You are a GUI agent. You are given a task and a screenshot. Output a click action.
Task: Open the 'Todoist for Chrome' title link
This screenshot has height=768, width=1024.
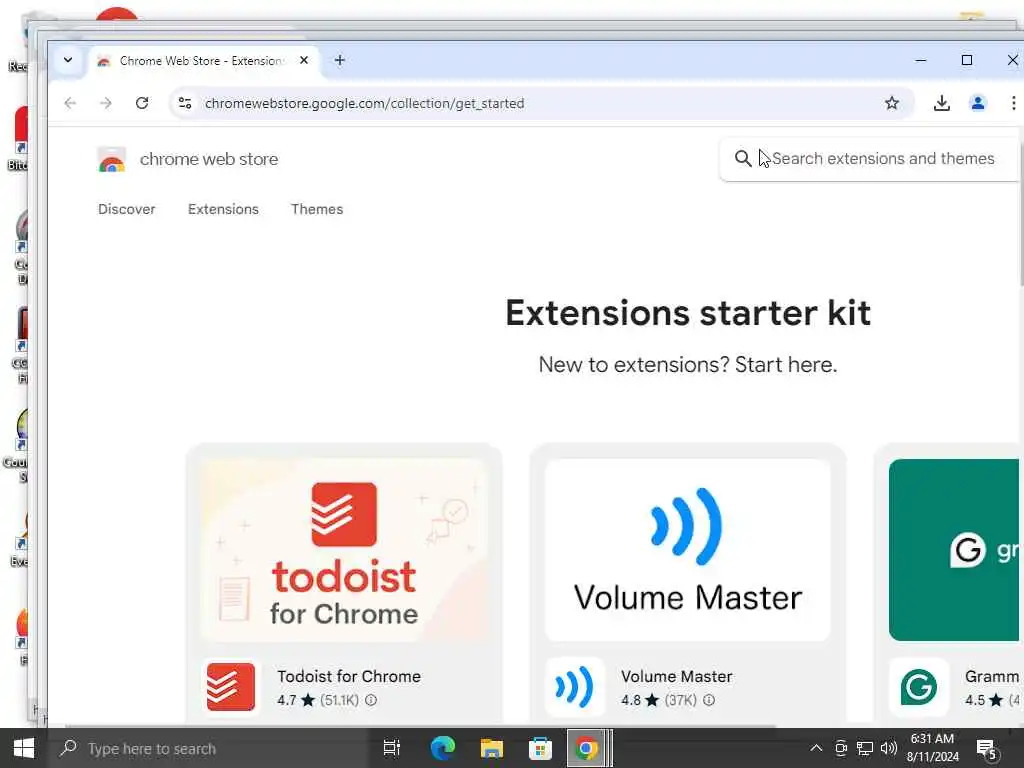pos(349,677)
